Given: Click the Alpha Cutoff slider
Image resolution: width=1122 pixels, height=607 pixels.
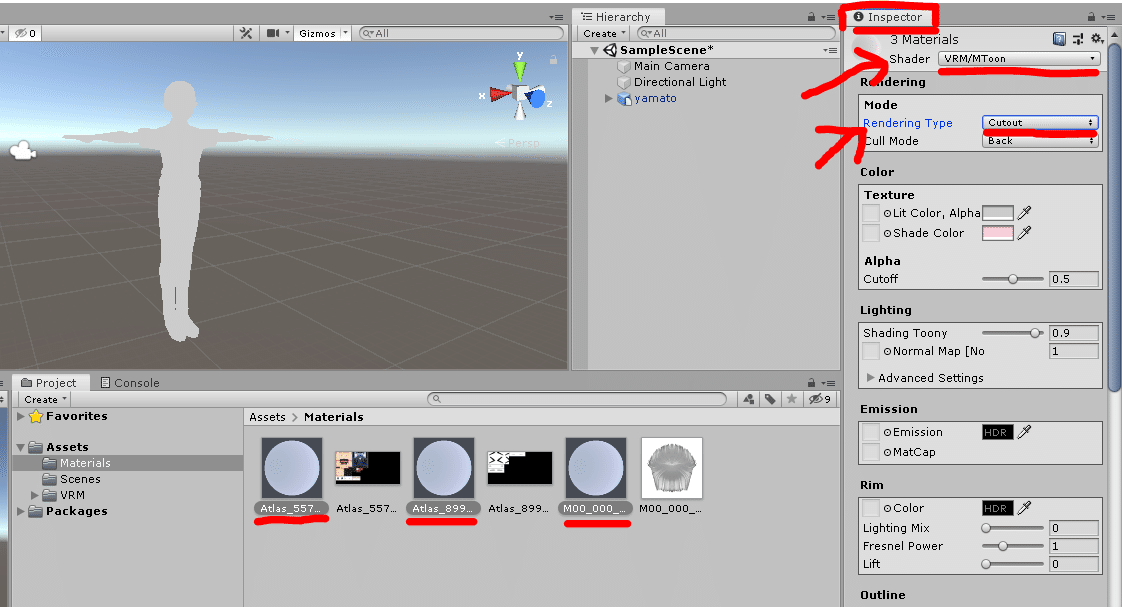Looking at the screenshot, I should pyautogui.click(x=1013, y=279).
